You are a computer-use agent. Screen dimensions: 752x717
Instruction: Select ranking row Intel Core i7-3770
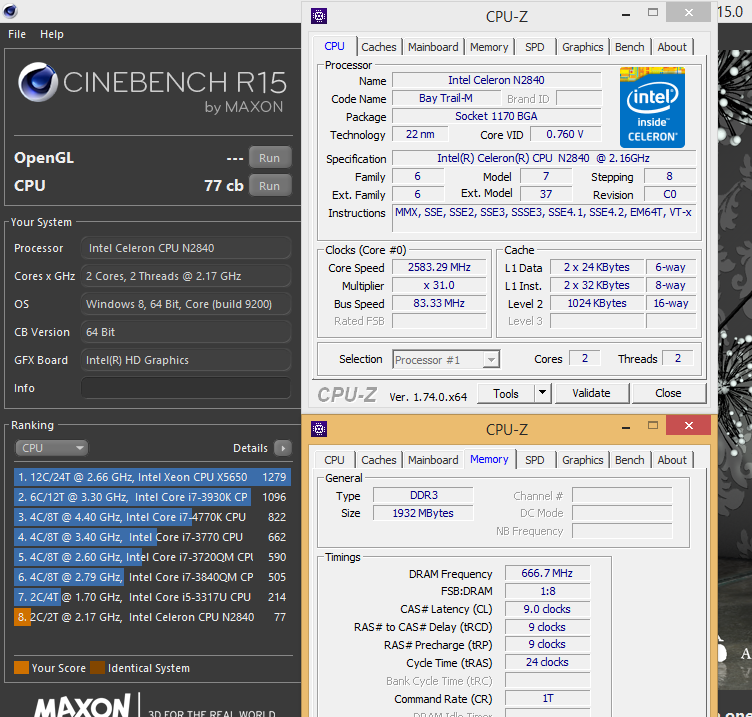coord(152,537)
